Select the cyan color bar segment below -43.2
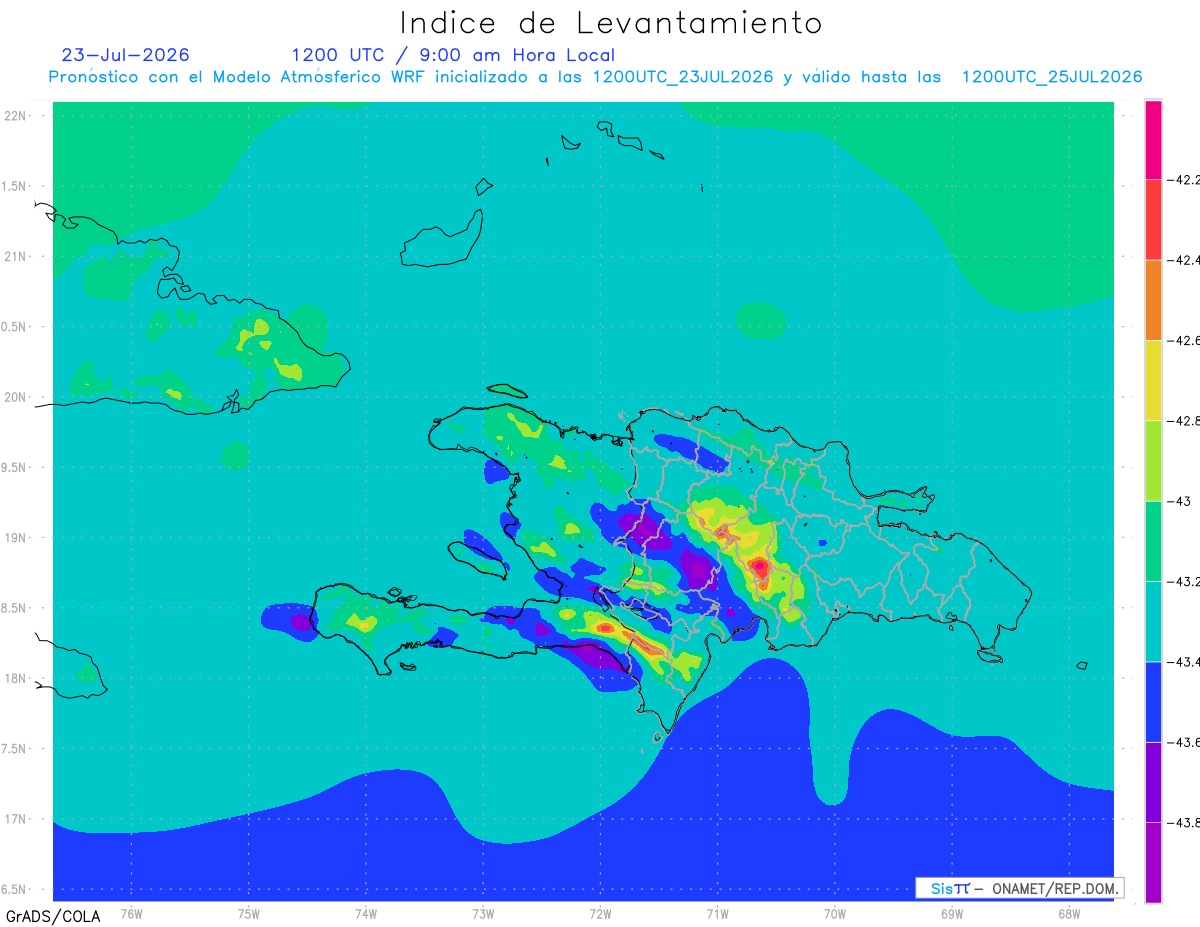 (1153, 621)
